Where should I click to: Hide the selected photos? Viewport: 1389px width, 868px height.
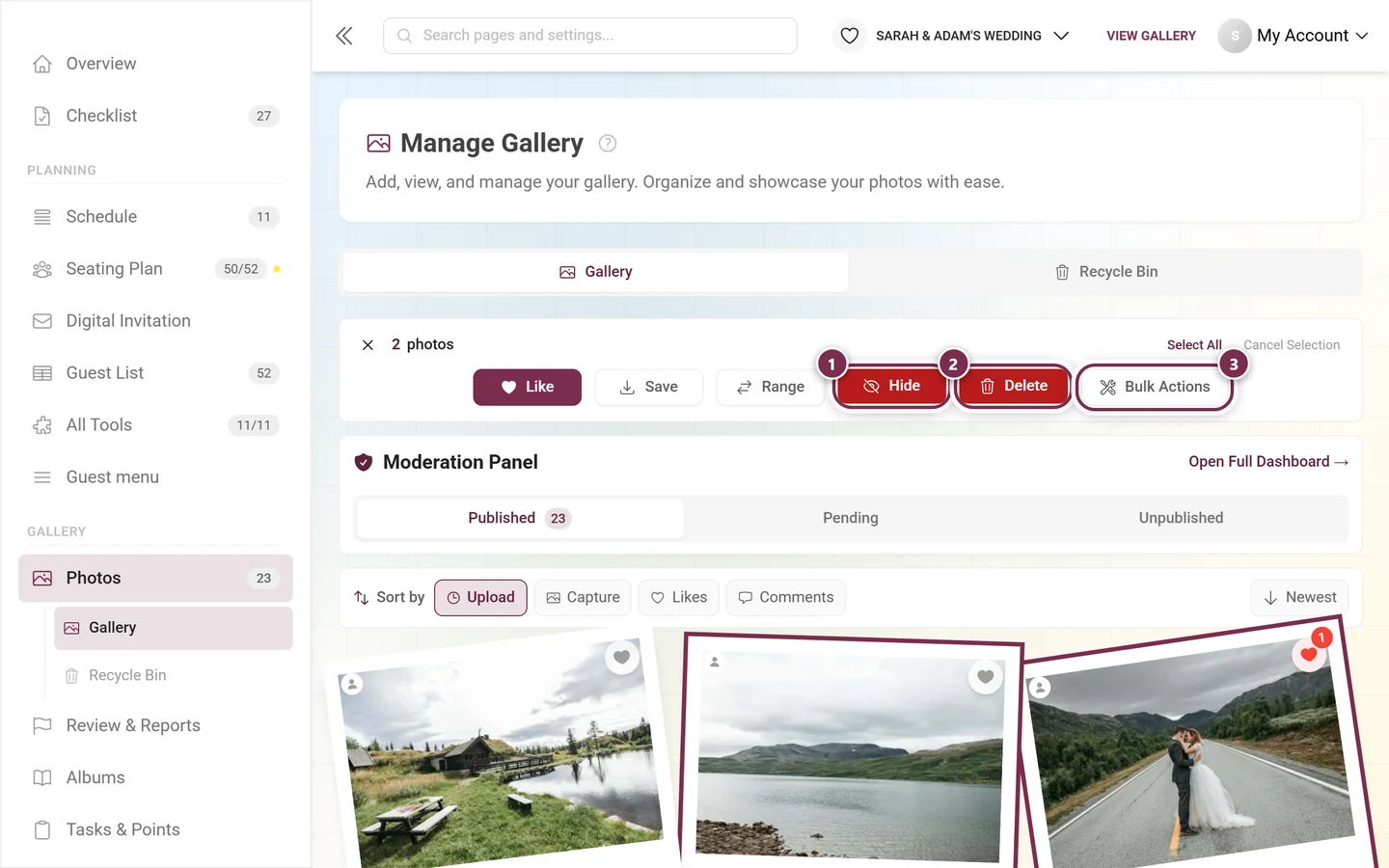891,386
